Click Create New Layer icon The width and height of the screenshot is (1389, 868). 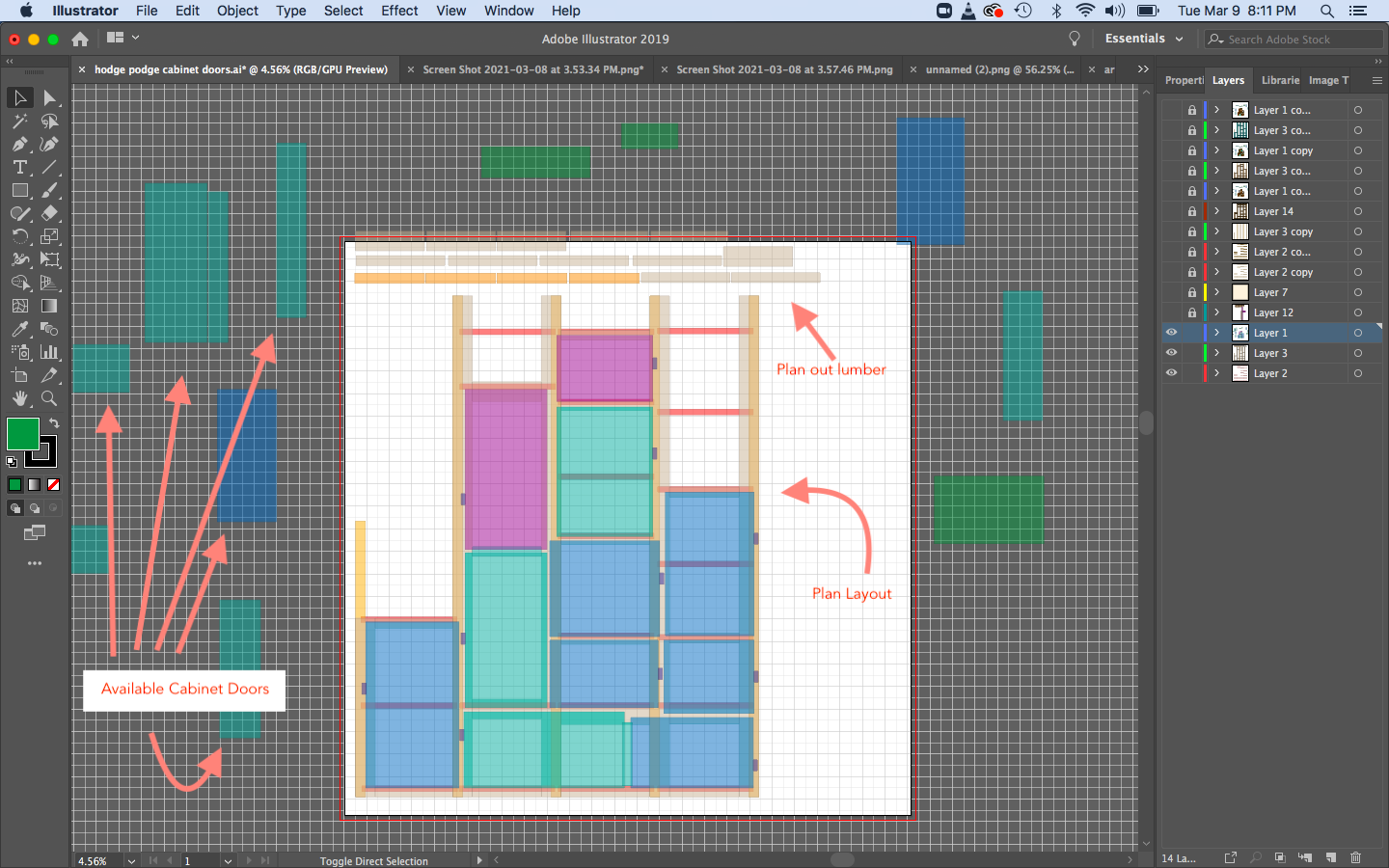pyautogui.click(x=1330, y=857)
